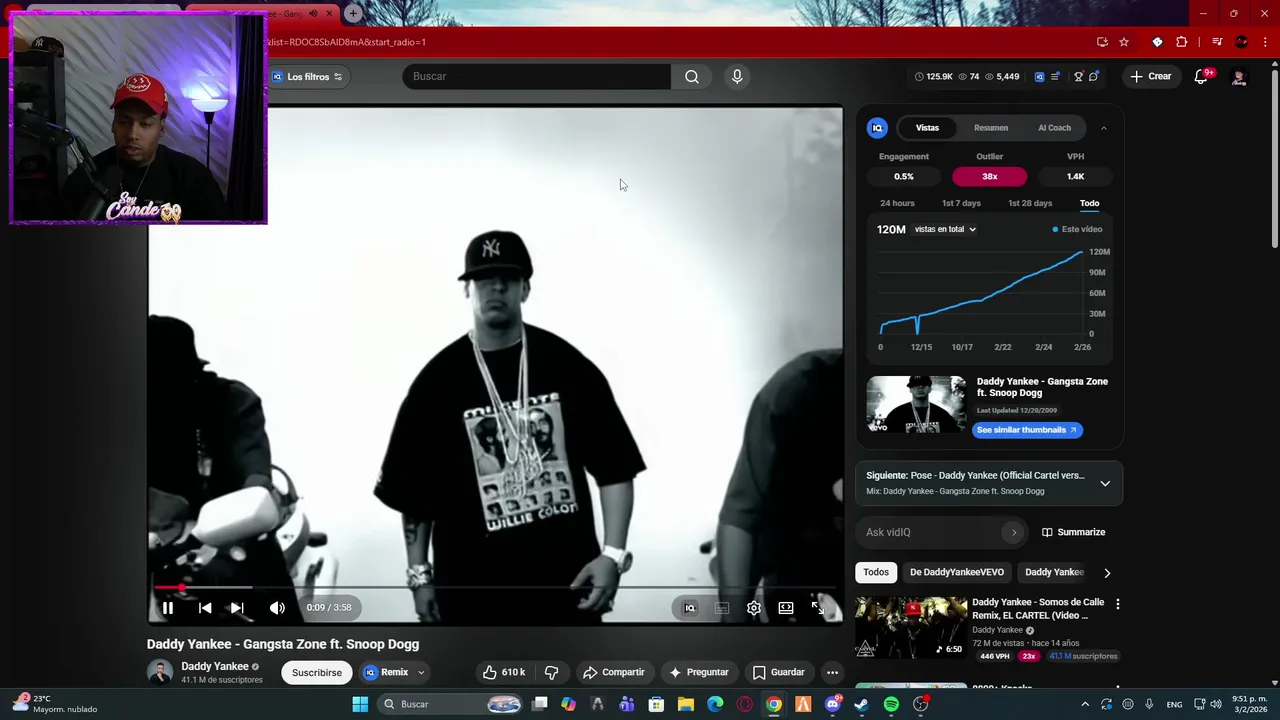Screen dimensions: 1280x720
Task: Switch to the Resumen tab
Action: click(991, 128)
